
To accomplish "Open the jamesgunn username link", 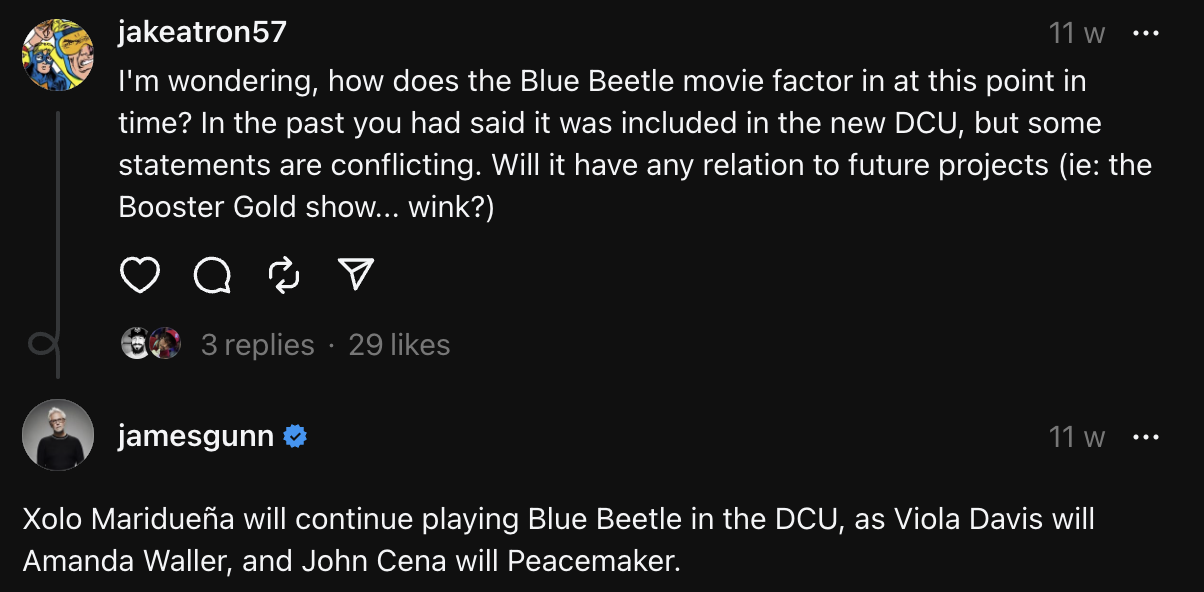I will coord(196,437).
